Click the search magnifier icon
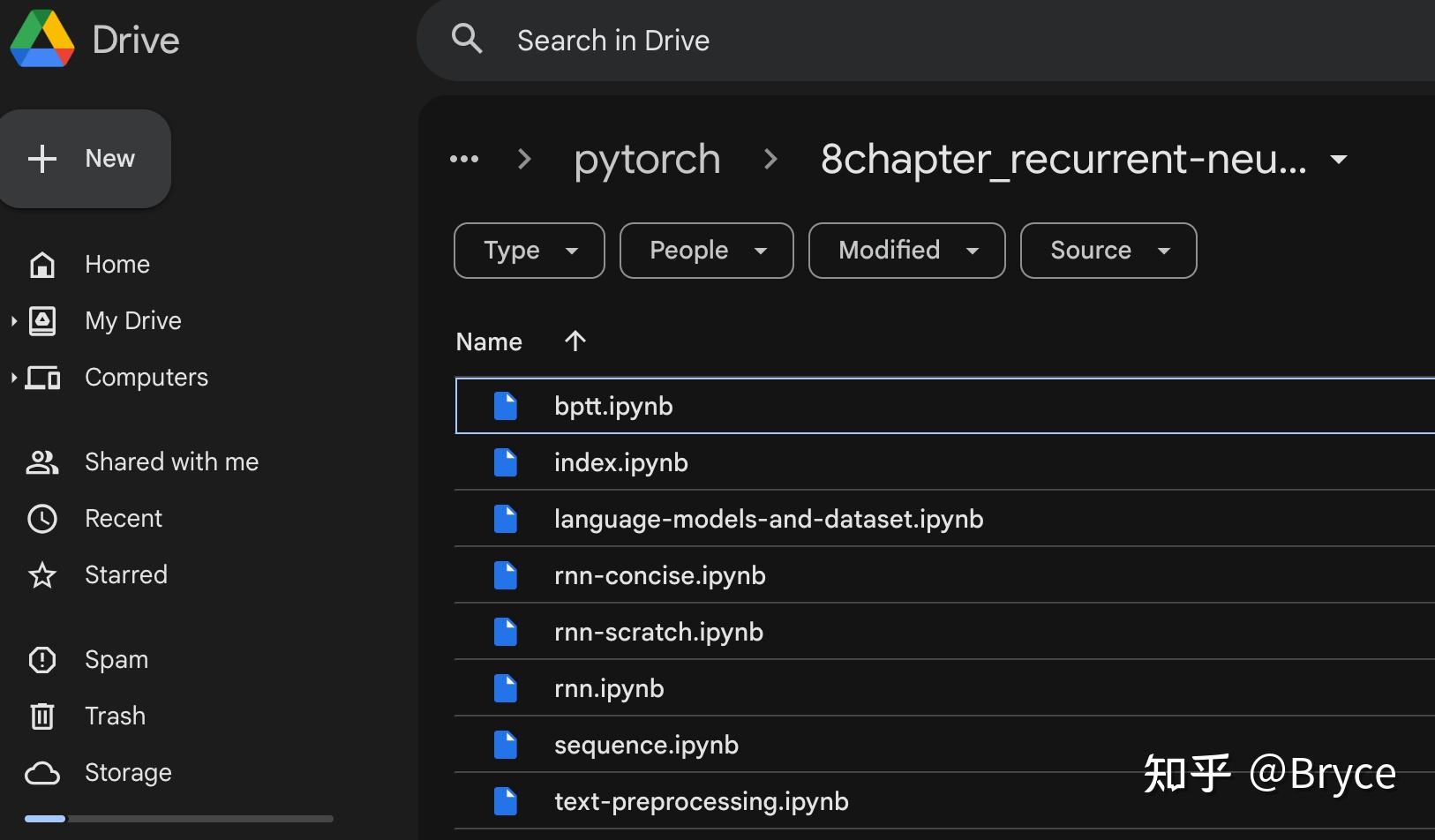The image size is (1435, 840). point(468,39)
